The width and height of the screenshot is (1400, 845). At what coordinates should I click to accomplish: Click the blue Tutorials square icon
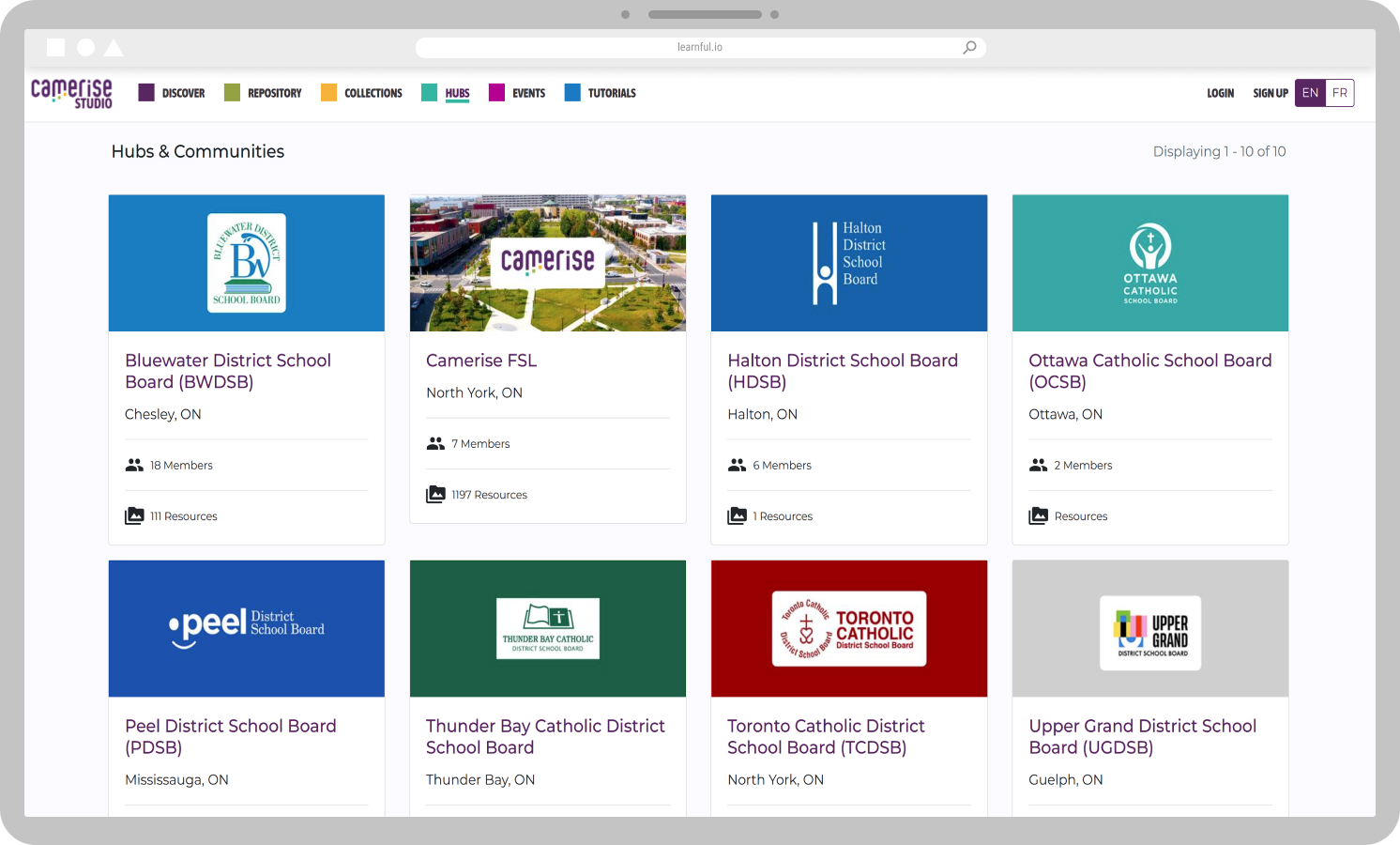coord(572,92)
